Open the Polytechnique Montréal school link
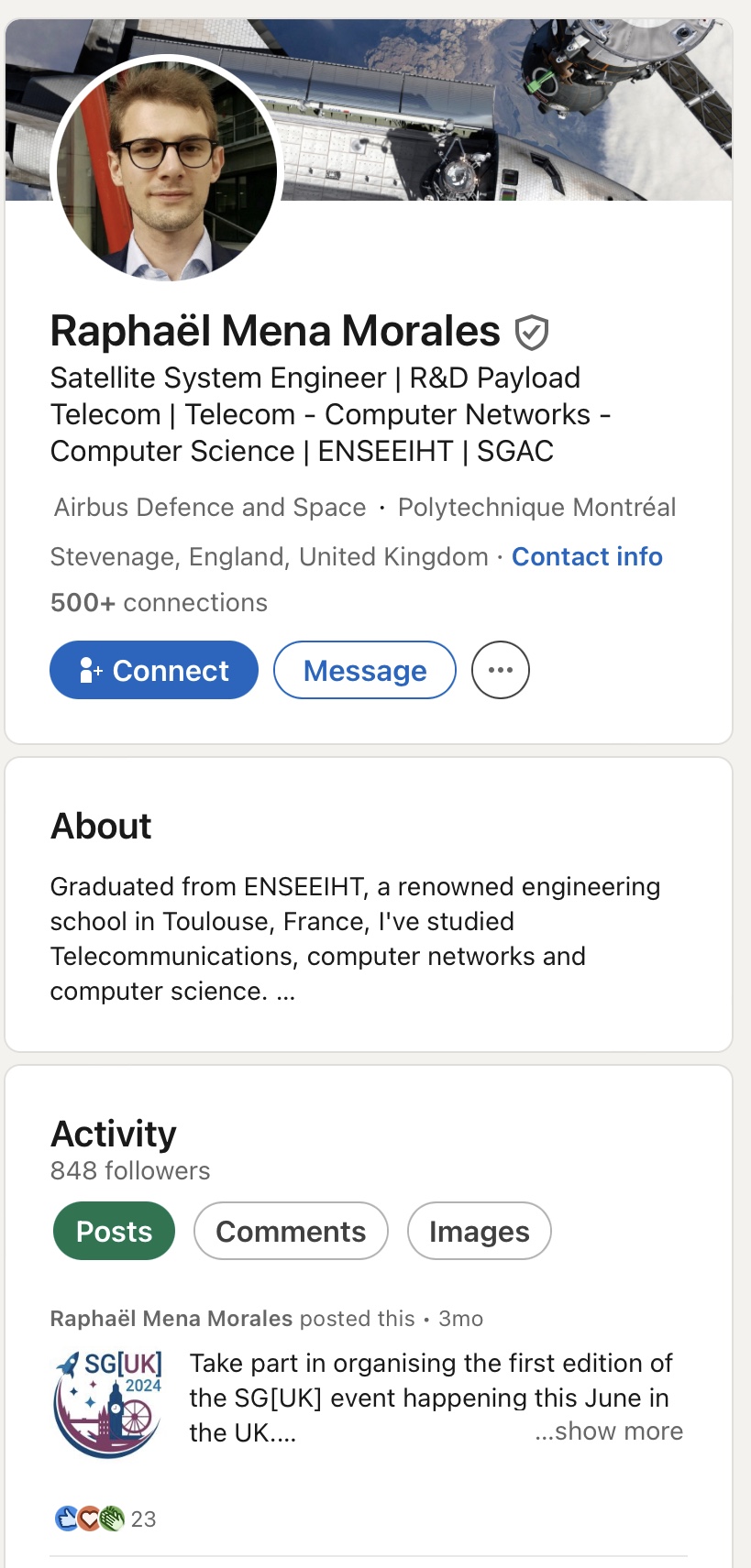Image resolution: width=751 pixels, height=1568 pixels. coord(536,508)
